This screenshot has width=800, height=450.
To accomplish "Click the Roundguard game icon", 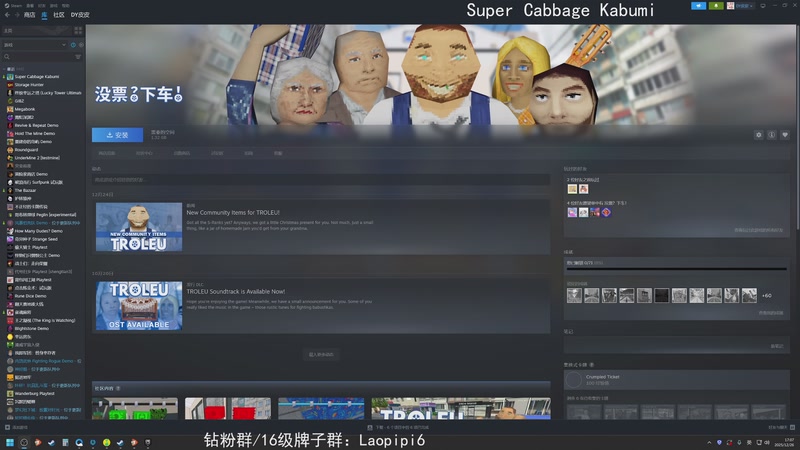I will pyautogui.click(x=10, y=150).
